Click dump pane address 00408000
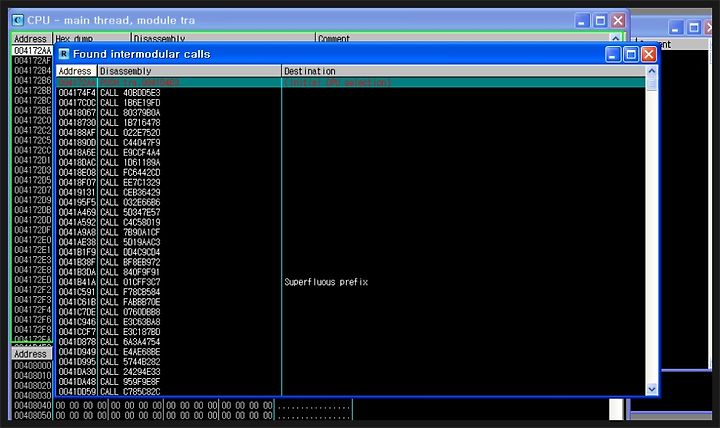Image resolution: width=720 pixels, height=428 pixels. pos(32,366)
